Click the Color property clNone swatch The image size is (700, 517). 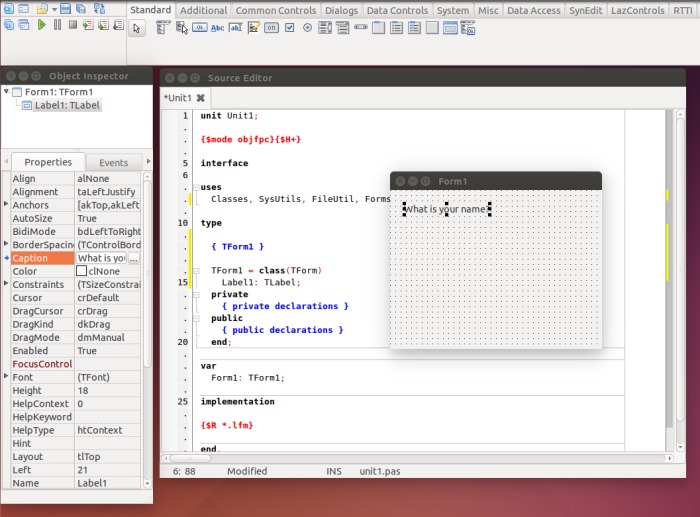82,271
